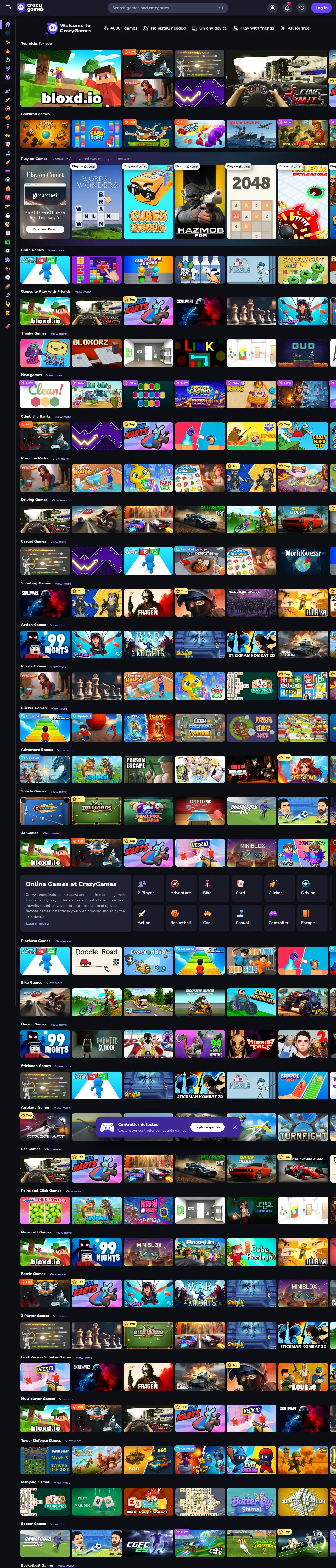Open the notifications bell
Image resolution: width=336 pixels, height=1568 pixels.
tap(287, 8)
